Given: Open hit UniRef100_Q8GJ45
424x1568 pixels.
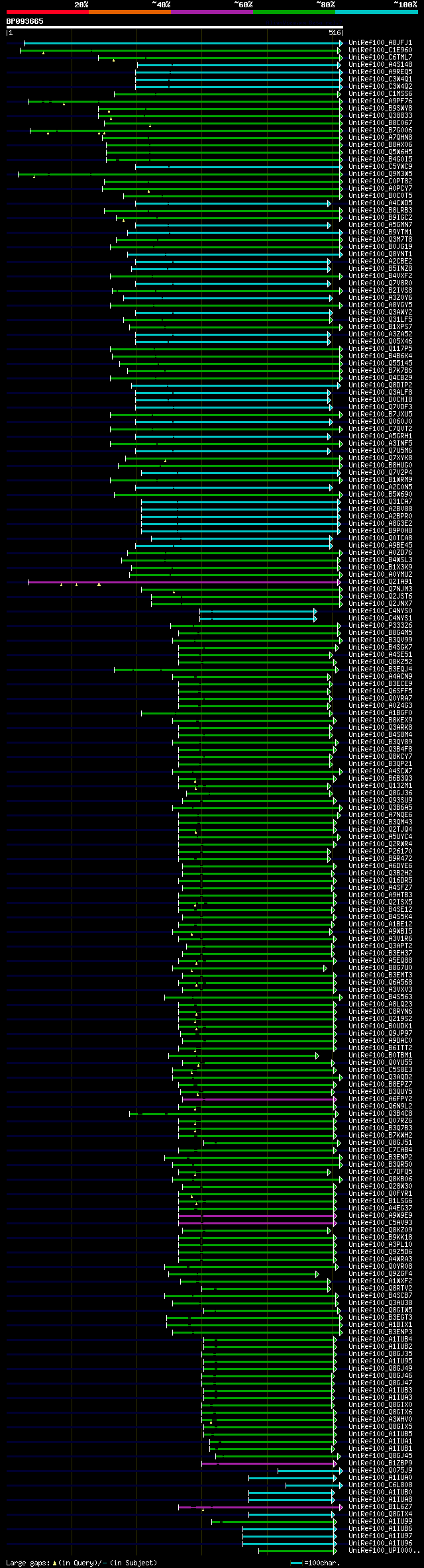Looking at the screenshot, I should point(380,1455).
